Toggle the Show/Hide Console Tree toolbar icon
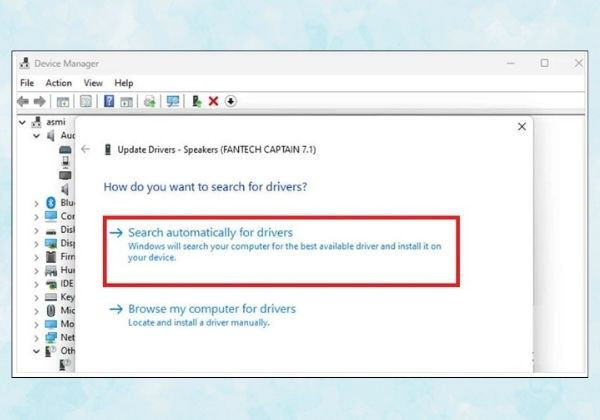The image size is (600, 420). click(63, 102)
